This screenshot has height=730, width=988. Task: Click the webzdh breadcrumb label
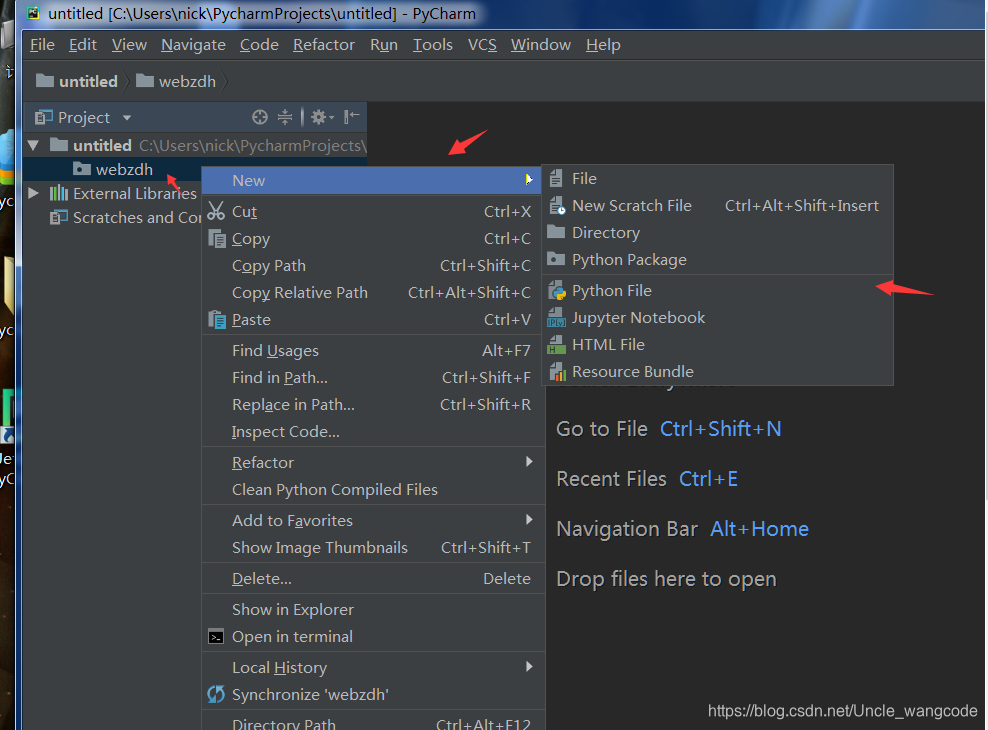tap(187, 81)
